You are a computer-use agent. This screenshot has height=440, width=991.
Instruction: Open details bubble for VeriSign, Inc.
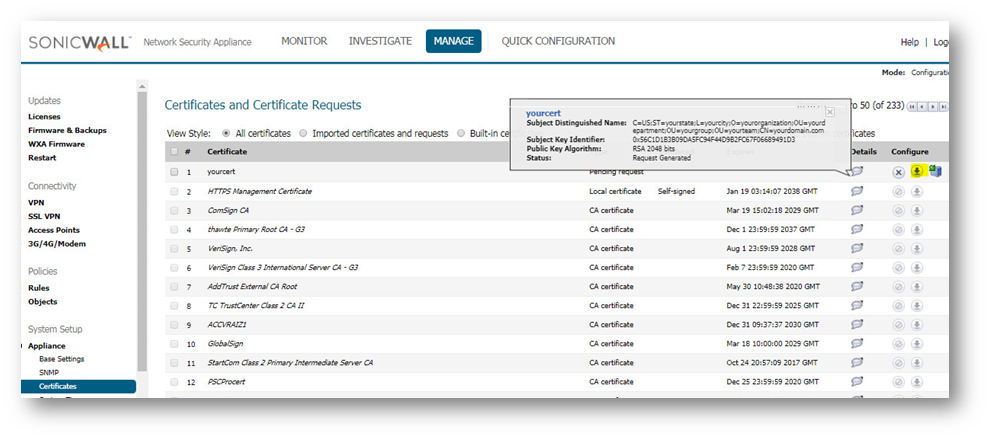click(x=857, y=248)
